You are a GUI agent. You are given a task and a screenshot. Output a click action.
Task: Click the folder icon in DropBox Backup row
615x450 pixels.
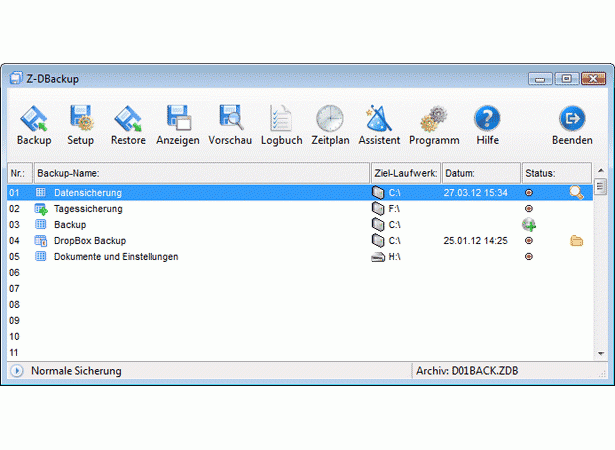(x=576, y=240)
